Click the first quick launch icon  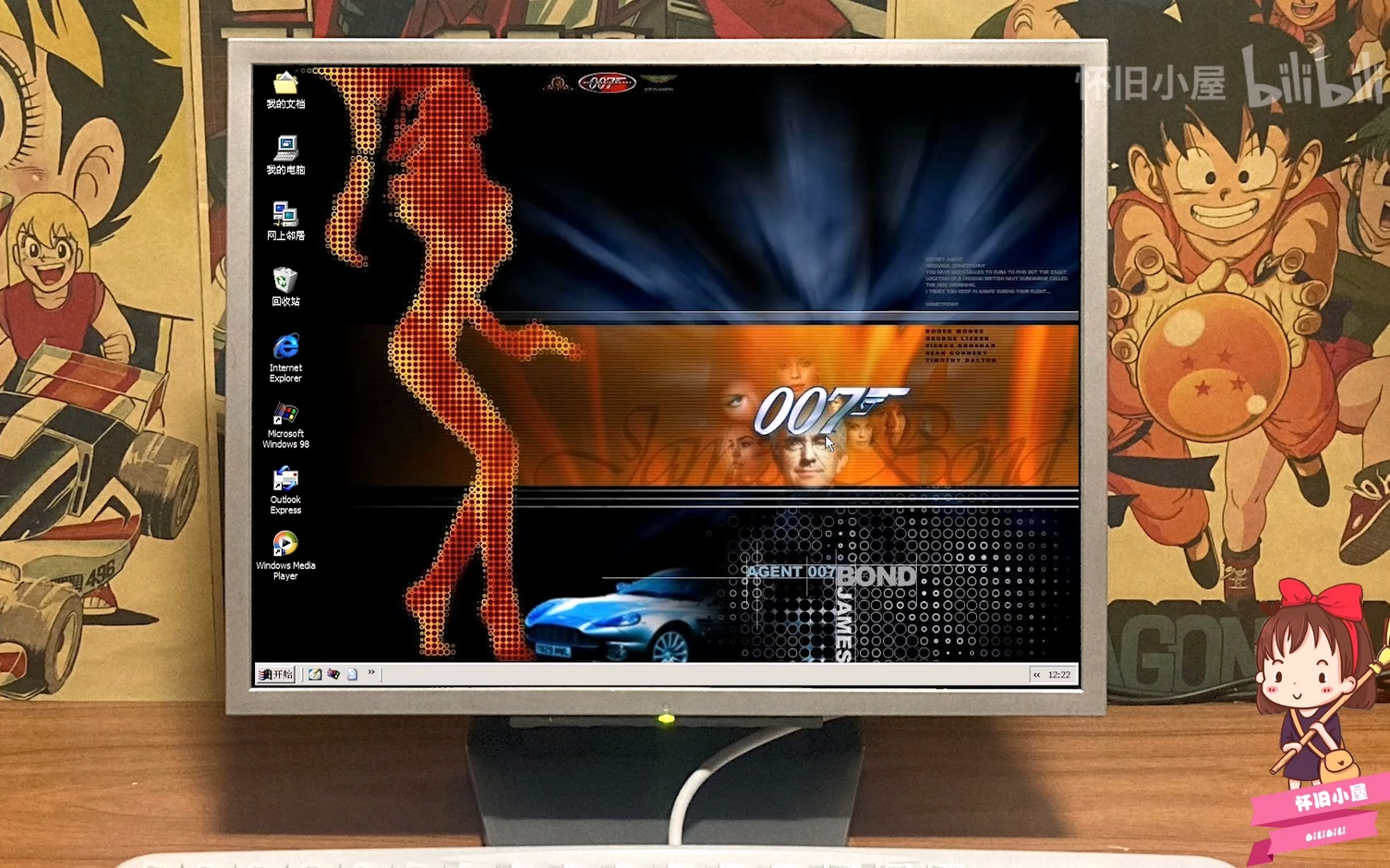point(315,674)
